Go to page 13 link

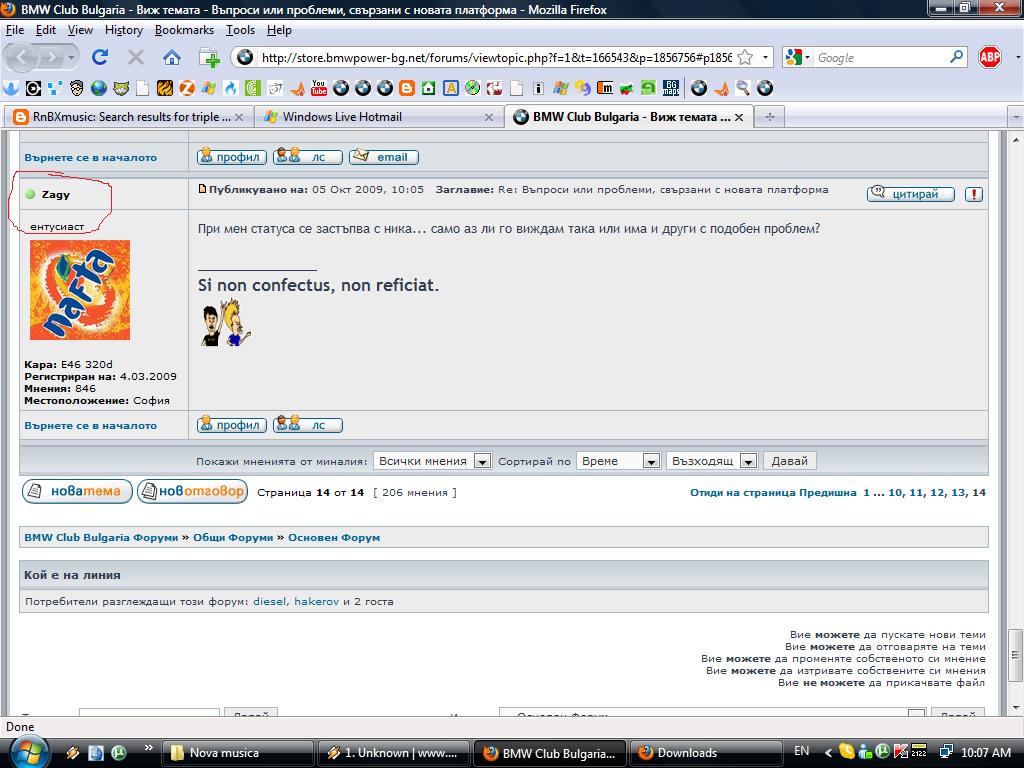(x=959, y=492)
